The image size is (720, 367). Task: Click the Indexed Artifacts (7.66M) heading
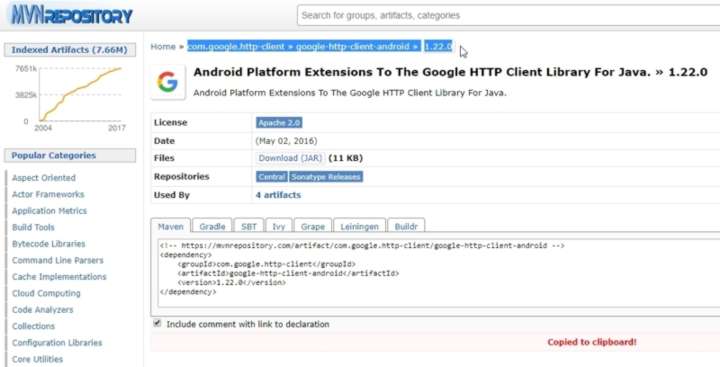pos(69,50)
